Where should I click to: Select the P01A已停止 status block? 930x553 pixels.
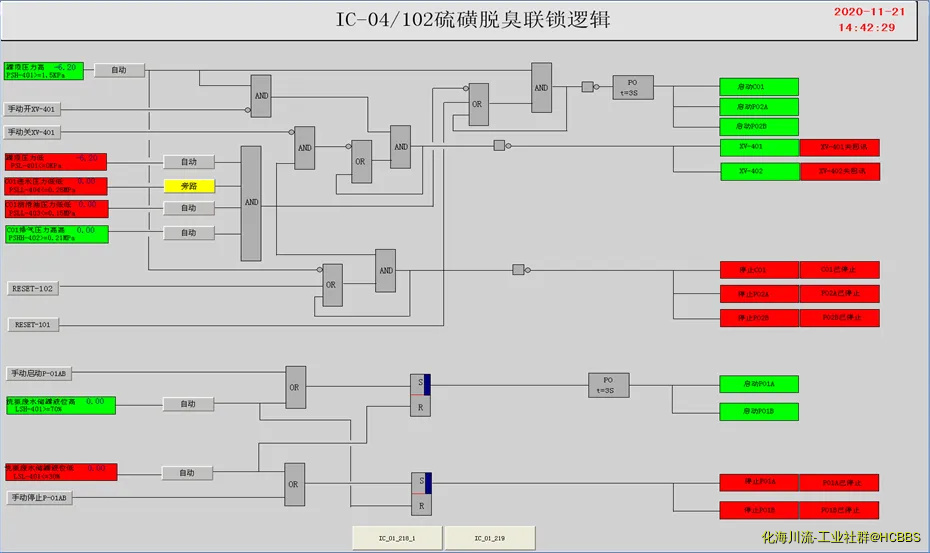click(839, 482)
